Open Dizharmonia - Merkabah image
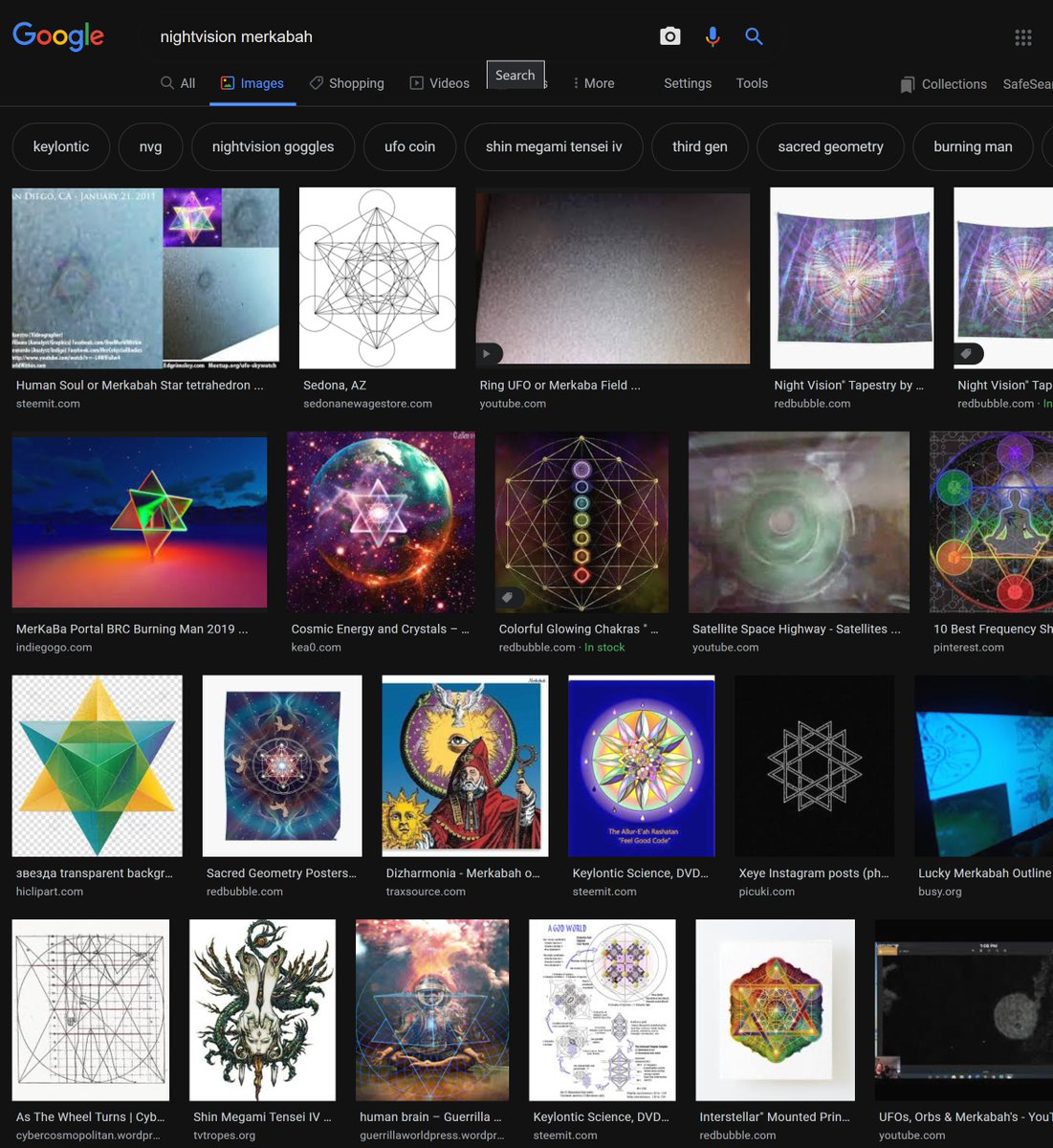This screenshot has height=1148, width=1053. (465, 765)
